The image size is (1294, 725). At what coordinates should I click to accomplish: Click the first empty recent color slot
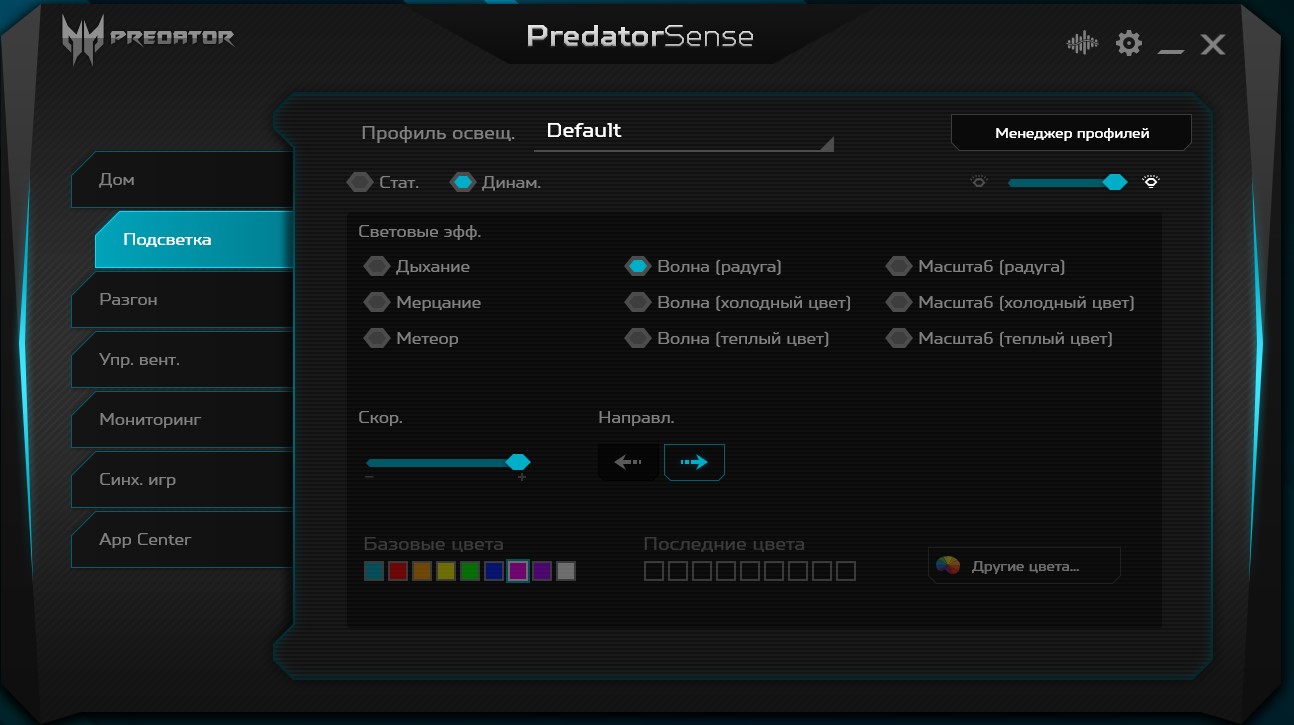pos(654,571)
